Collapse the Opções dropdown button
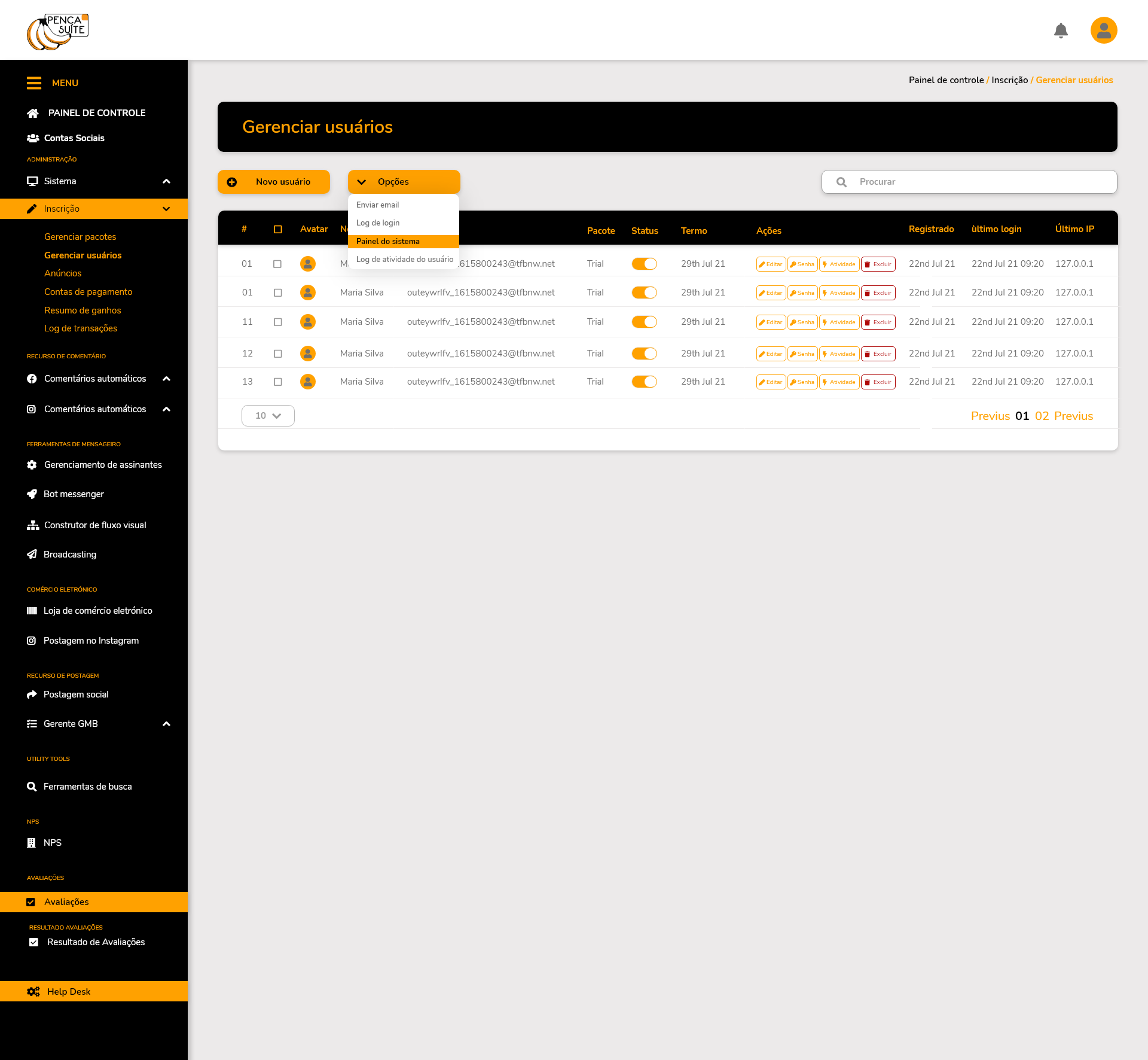This screenshot has height=1060, width=1148. point(404,182)
